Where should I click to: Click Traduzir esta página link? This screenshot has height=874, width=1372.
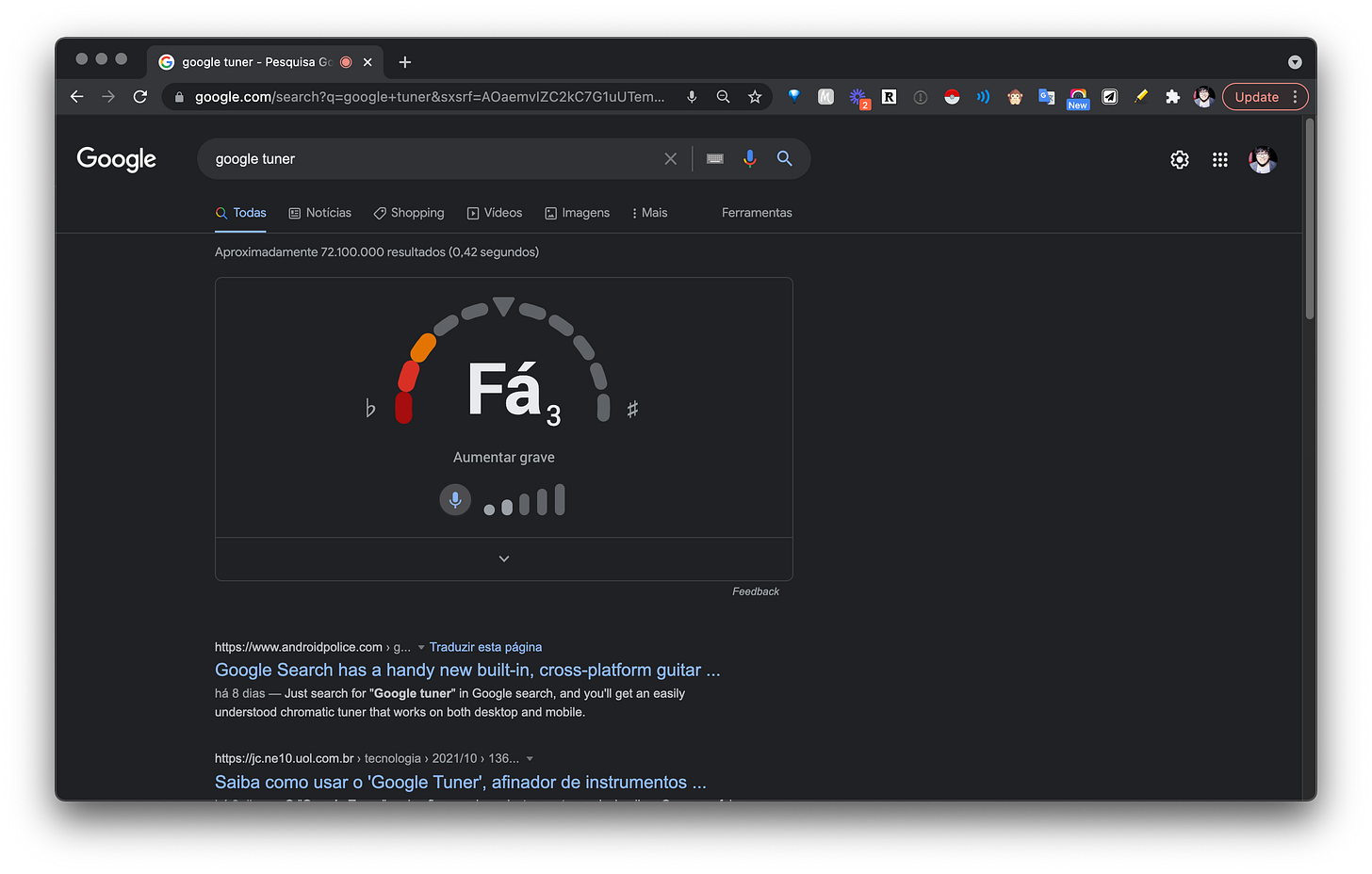(x=485, y=647)
